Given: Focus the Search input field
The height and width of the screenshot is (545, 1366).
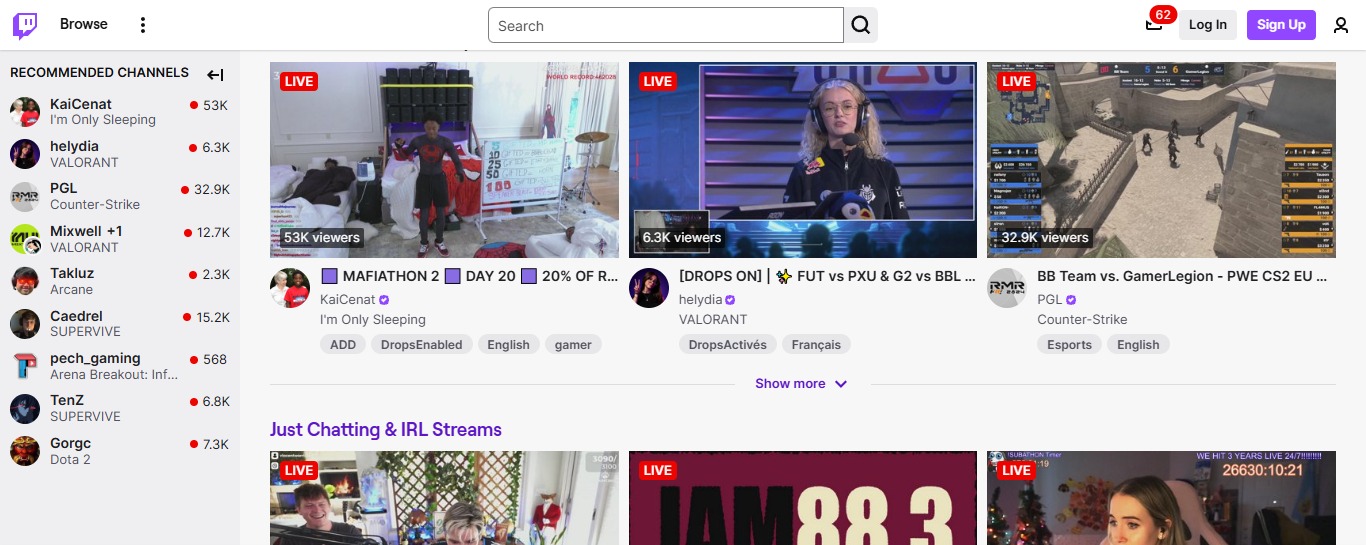Looking at the screenshot, I should point(665,26).
